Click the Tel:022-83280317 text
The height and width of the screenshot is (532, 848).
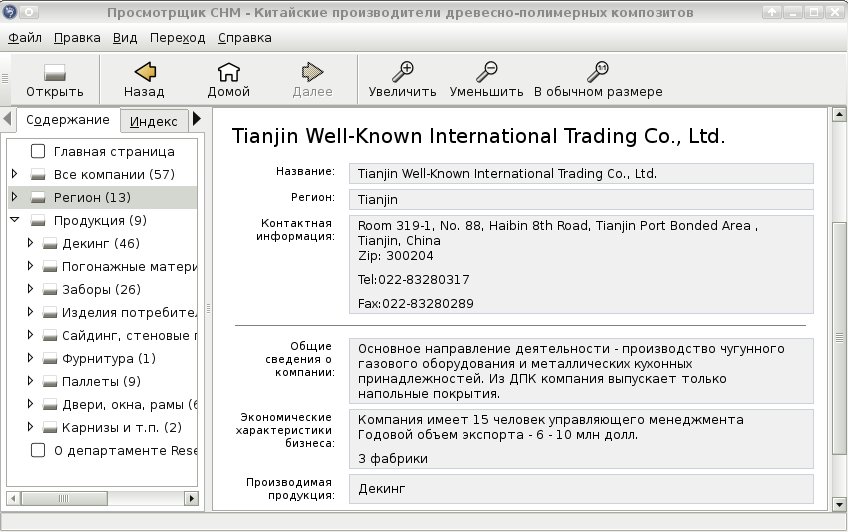(x=413, y=280)
